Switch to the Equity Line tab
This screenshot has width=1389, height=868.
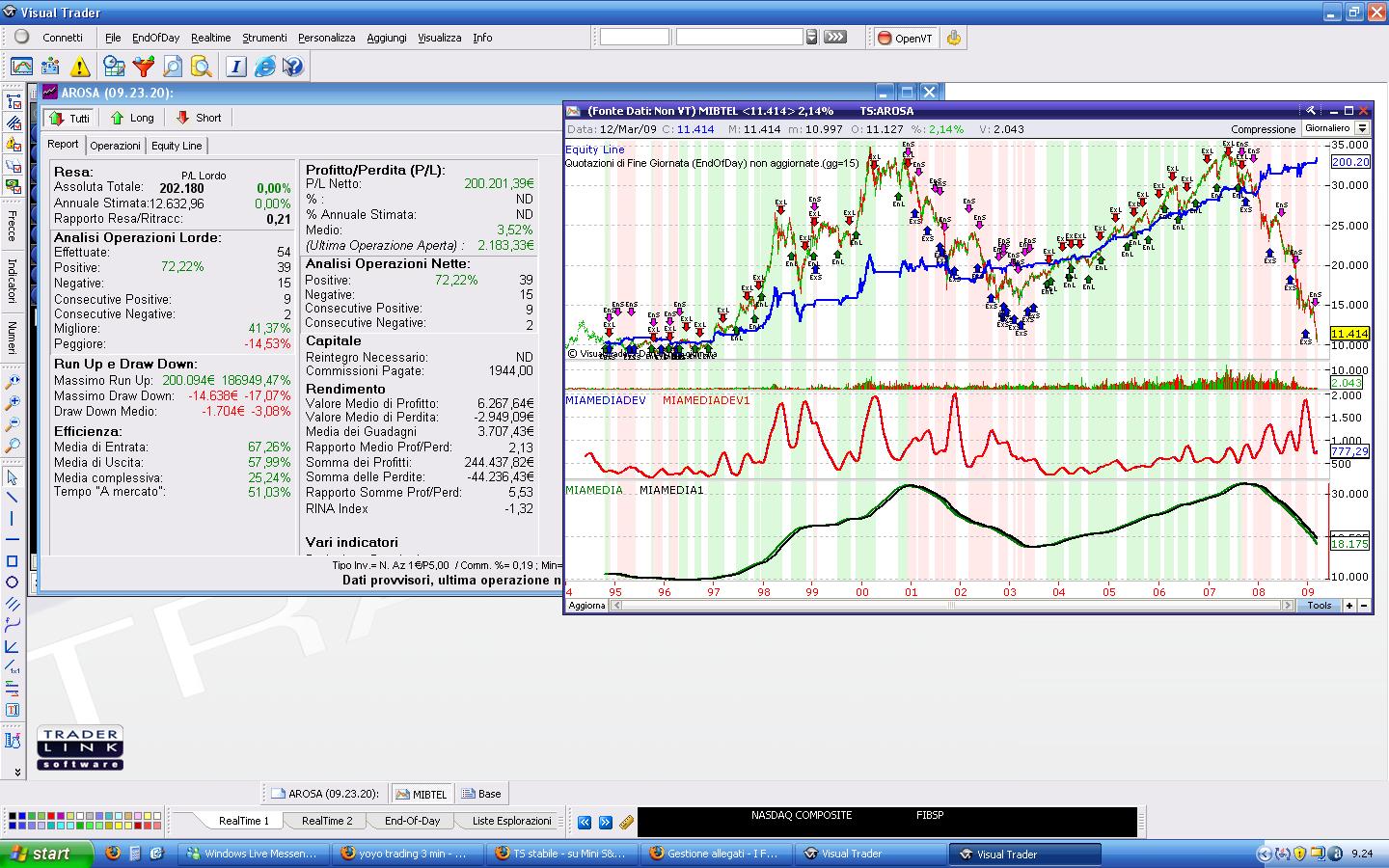pos(177,146)
